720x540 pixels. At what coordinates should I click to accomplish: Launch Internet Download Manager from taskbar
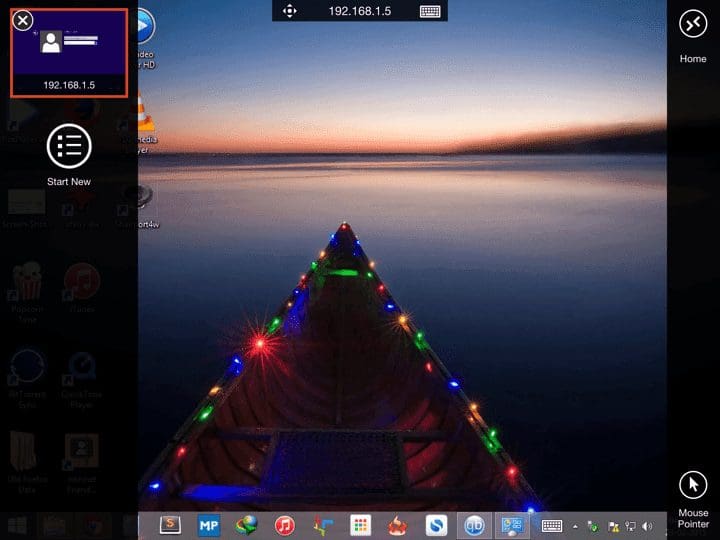247,525
